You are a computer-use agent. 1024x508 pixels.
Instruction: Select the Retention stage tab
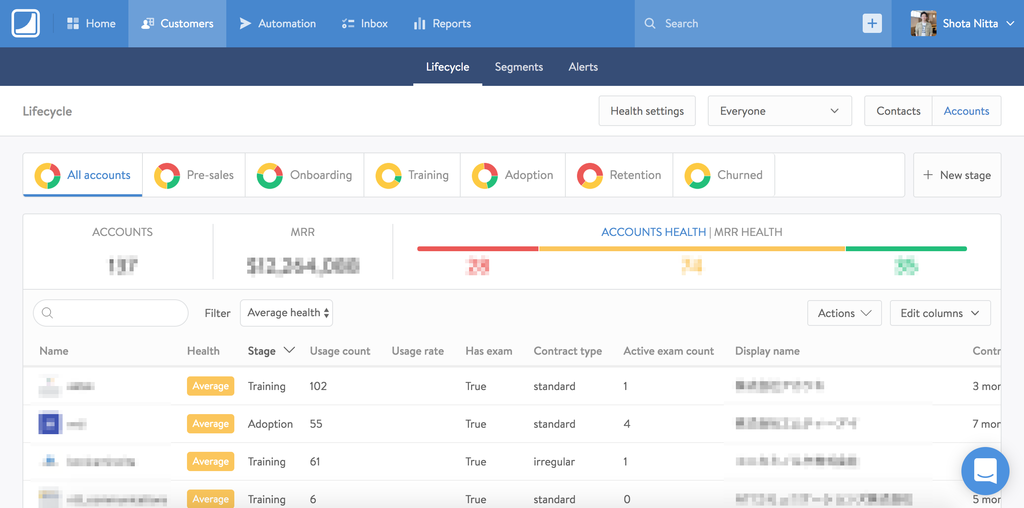click(x=619, y=175)
